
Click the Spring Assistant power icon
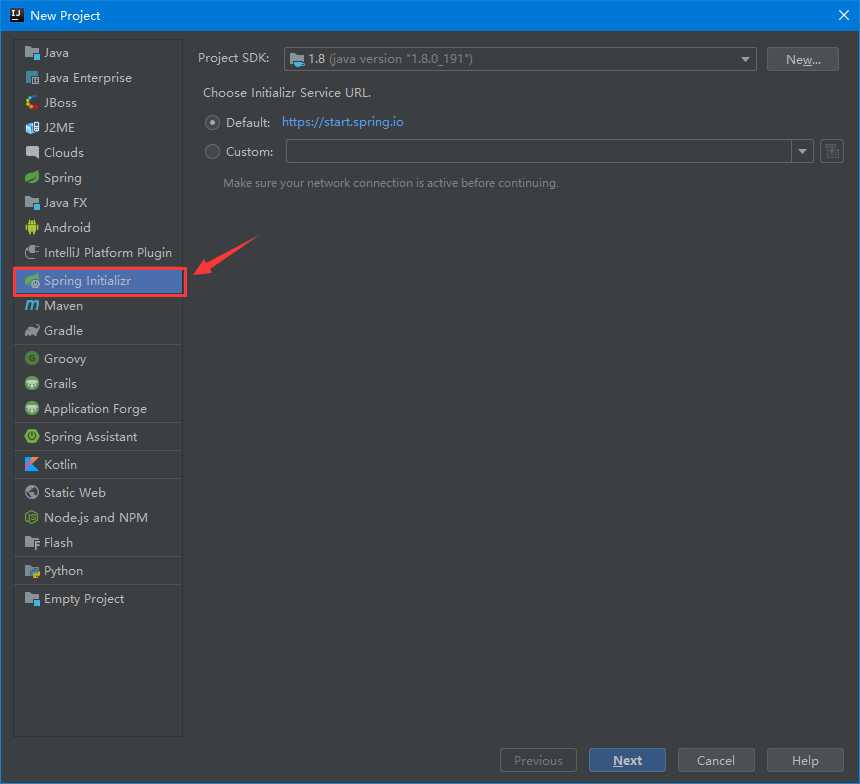(x=32, y=437)
